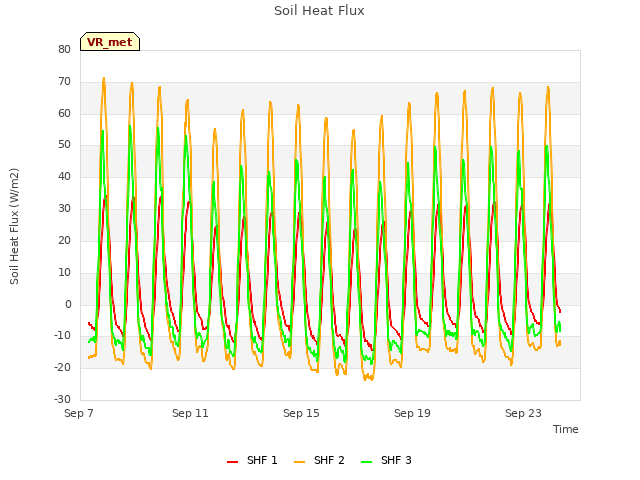The image size is (640, 480).
Task: Click the highest orange SHF 2 peak above 70
Action: pyautogui.click(x=104, y=78)
